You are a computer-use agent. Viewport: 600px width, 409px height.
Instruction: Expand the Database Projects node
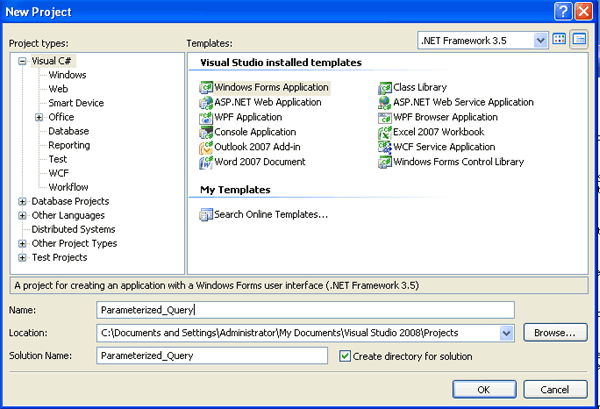[22, 202]
